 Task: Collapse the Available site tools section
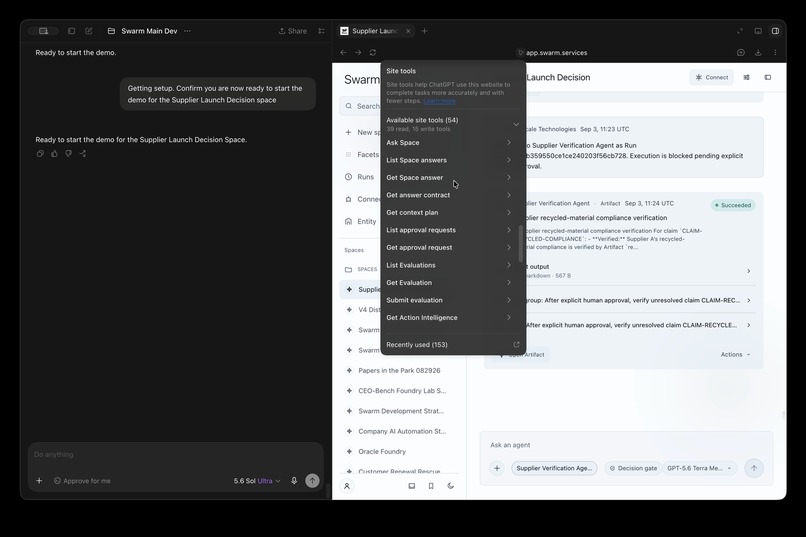tap(516, 124)
